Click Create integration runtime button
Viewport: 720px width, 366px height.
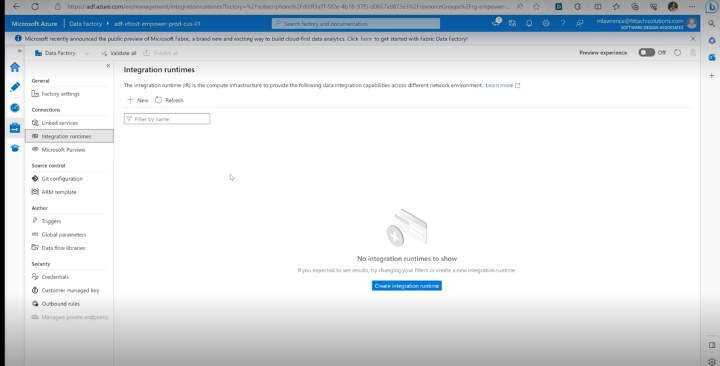[x=407, y=286]
